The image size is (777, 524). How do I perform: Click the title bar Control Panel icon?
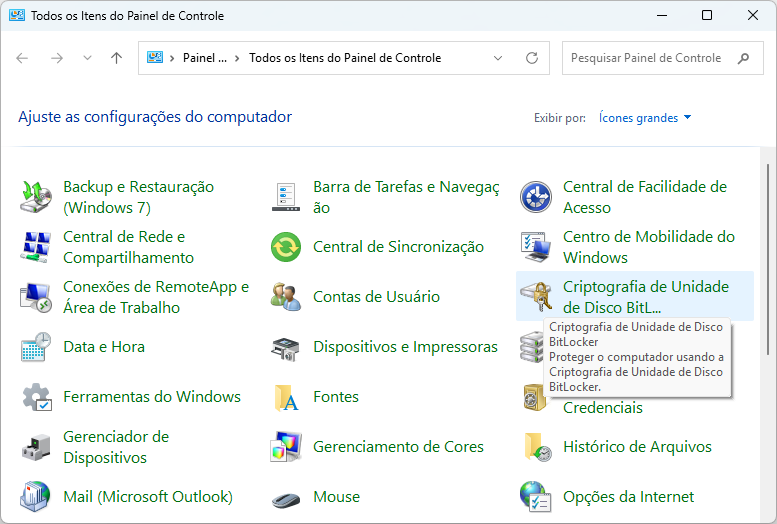[x=17, y=15]
